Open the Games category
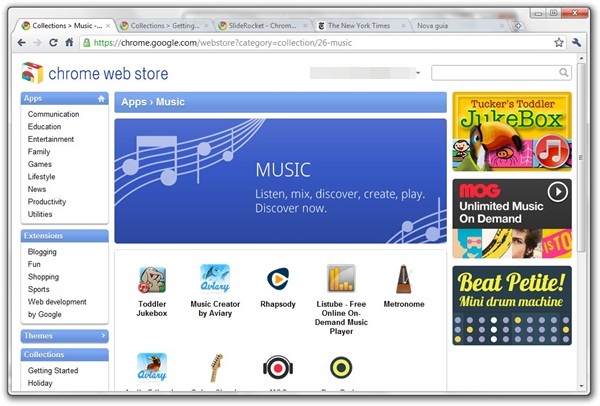Screen dimensions: 600x406 tap(39, 164)
